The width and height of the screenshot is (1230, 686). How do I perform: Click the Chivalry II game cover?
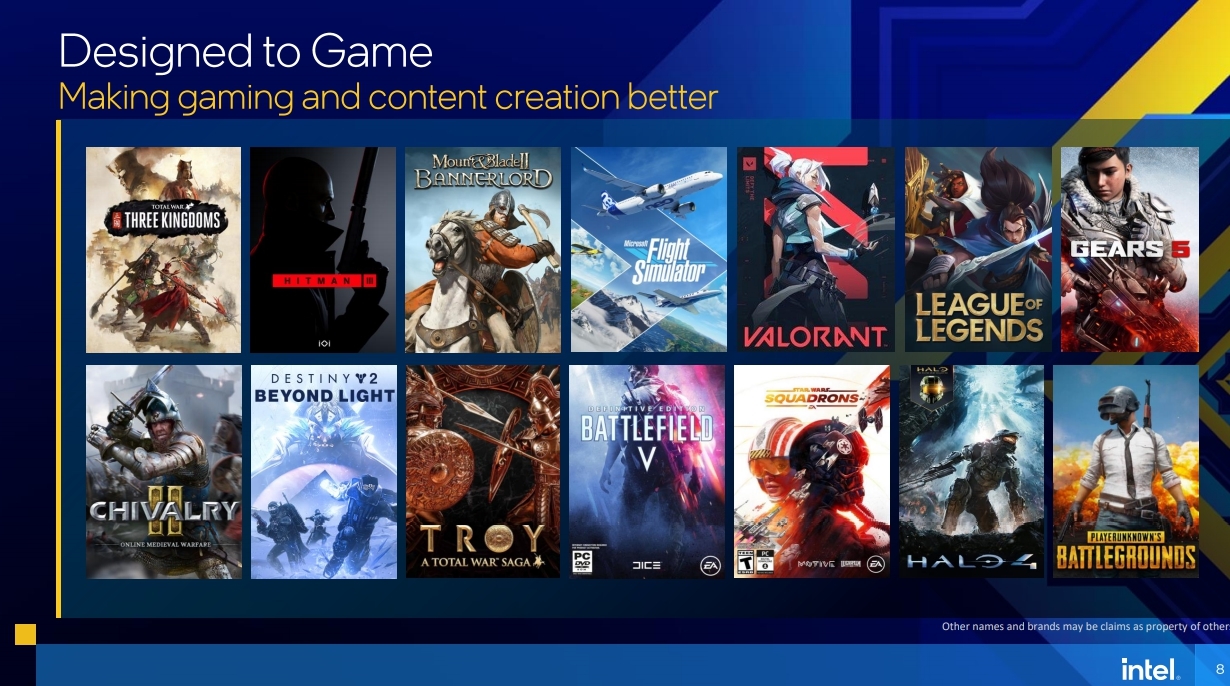(164, 472)
